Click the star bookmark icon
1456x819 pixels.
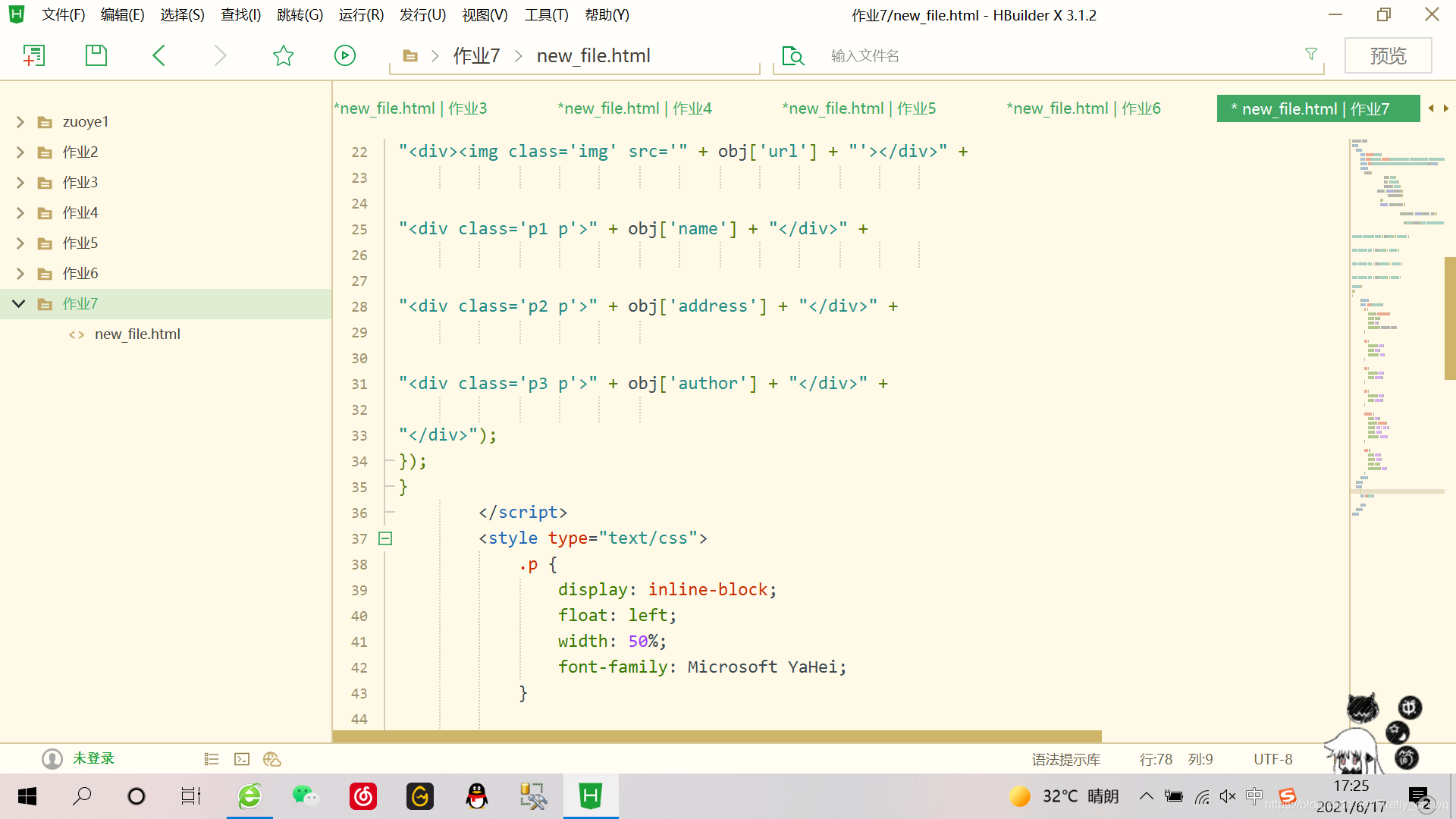[x=283, y=55]
